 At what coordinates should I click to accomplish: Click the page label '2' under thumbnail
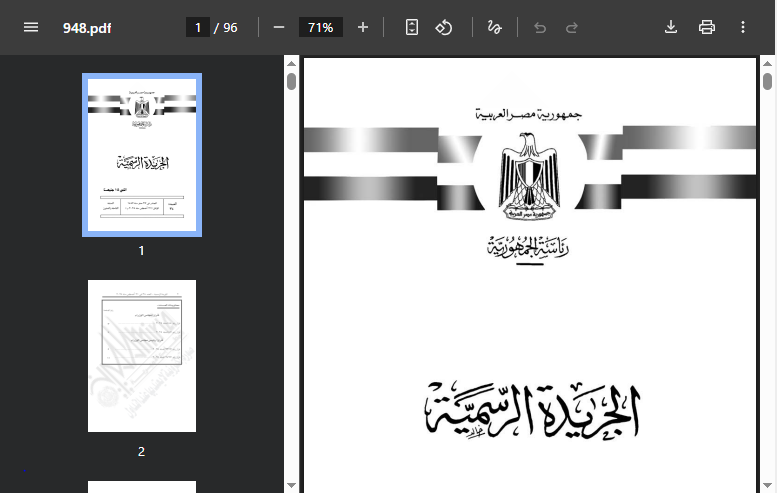pyautogui.click(x=141, y=451)
